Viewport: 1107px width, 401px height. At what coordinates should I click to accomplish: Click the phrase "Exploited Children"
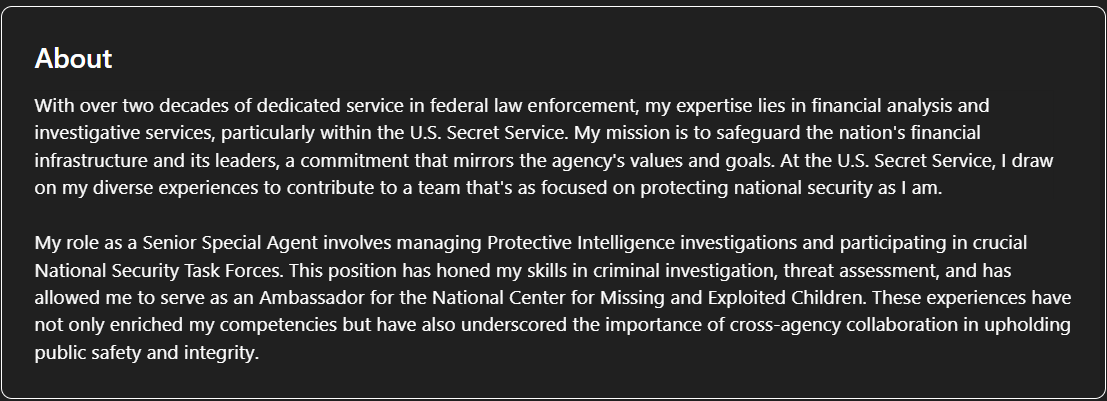pyautogui.click(x=785, y=298)
